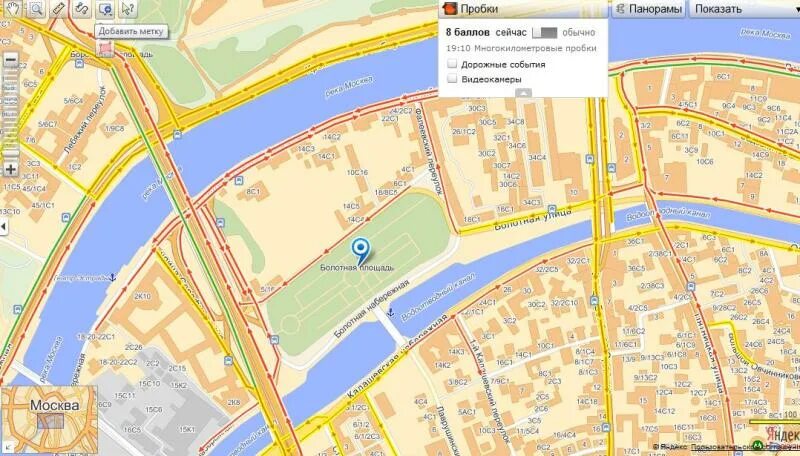Open the route planning tool
This screenshot has width=800, height=456.
pos(82,8)
